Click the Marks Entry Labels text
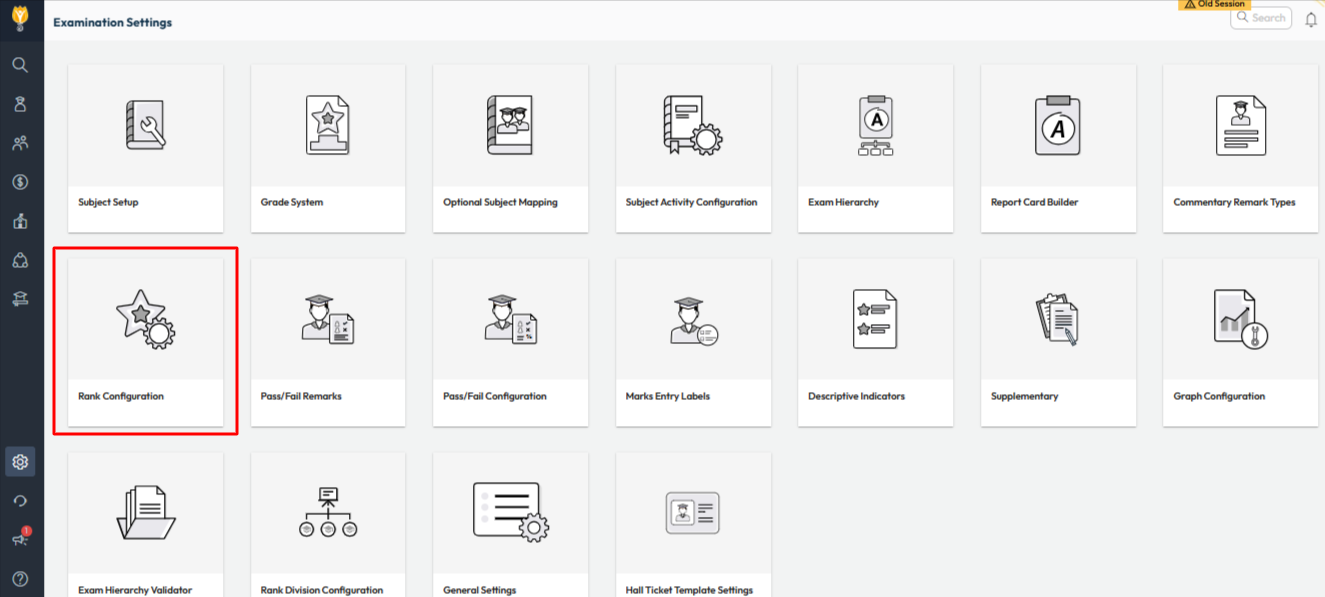 [x=667, y=396]
